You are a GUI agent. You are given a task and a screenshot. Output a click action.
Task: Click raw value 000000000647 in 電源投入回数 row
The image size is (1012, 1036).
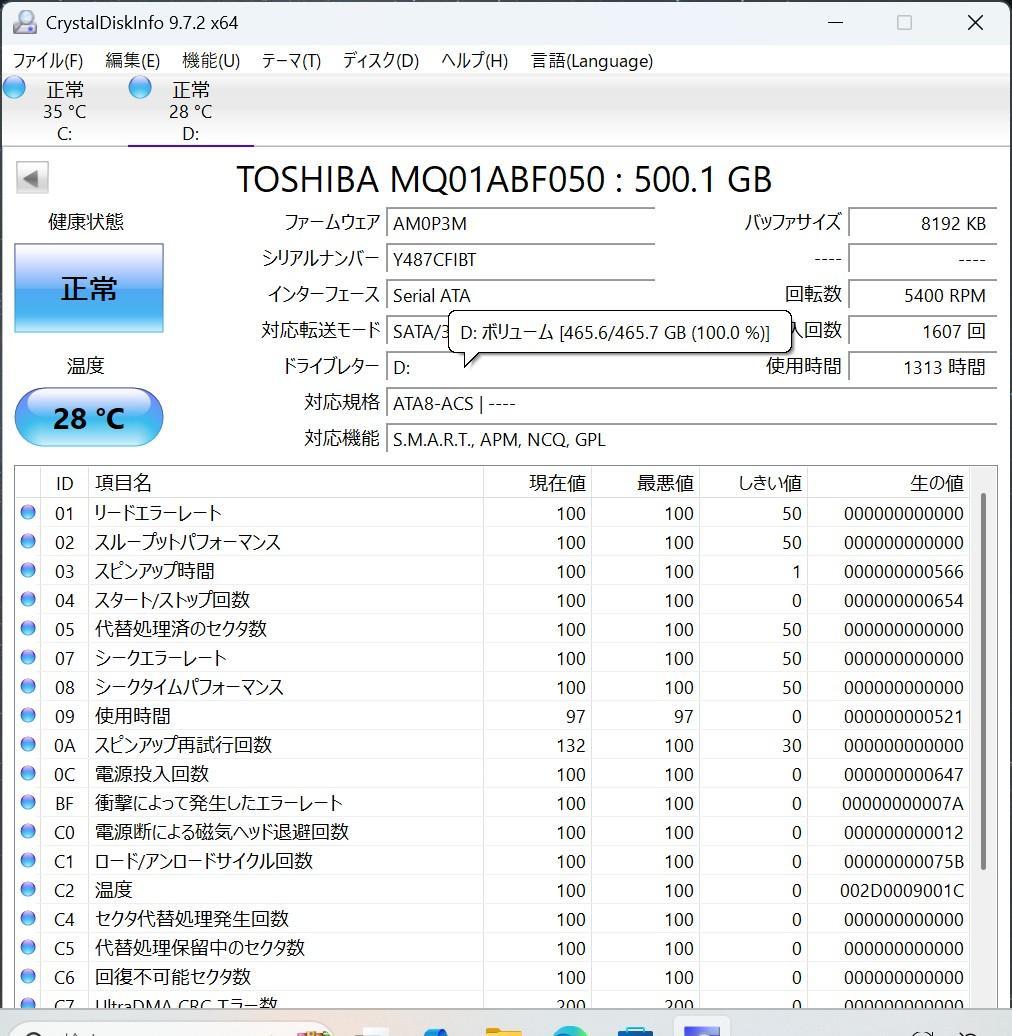(903, 774)
